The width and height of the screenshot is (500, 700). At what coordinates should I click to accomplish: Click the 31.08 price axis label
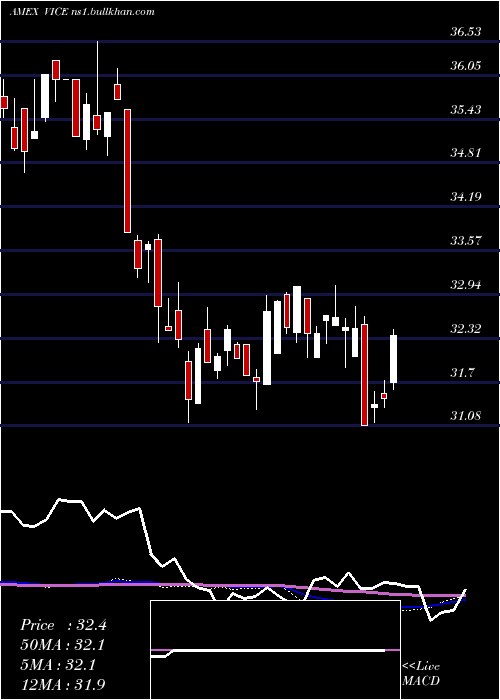coord(466,416)
